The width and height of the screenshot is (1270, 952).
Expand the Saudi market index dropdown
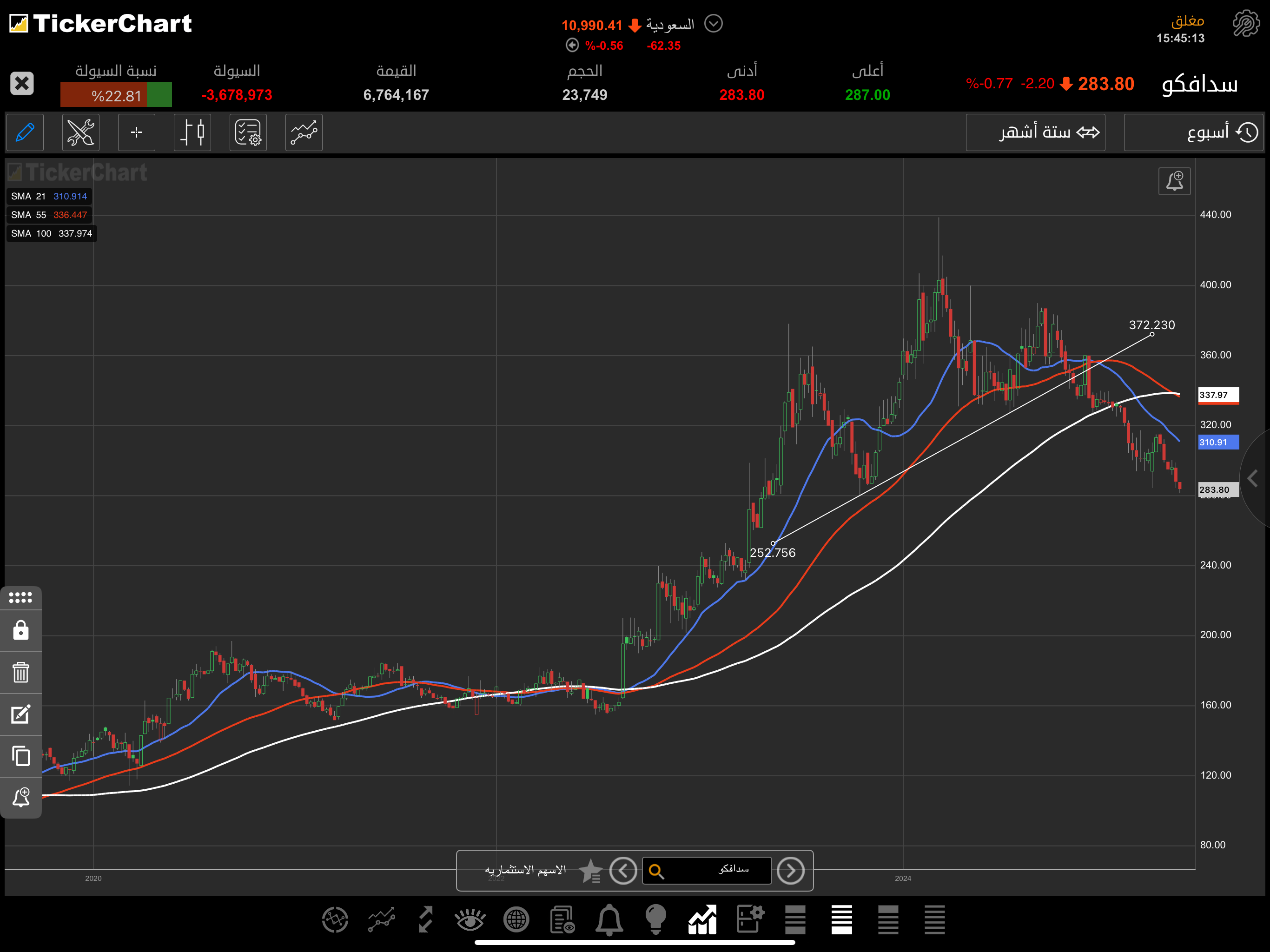713,24
